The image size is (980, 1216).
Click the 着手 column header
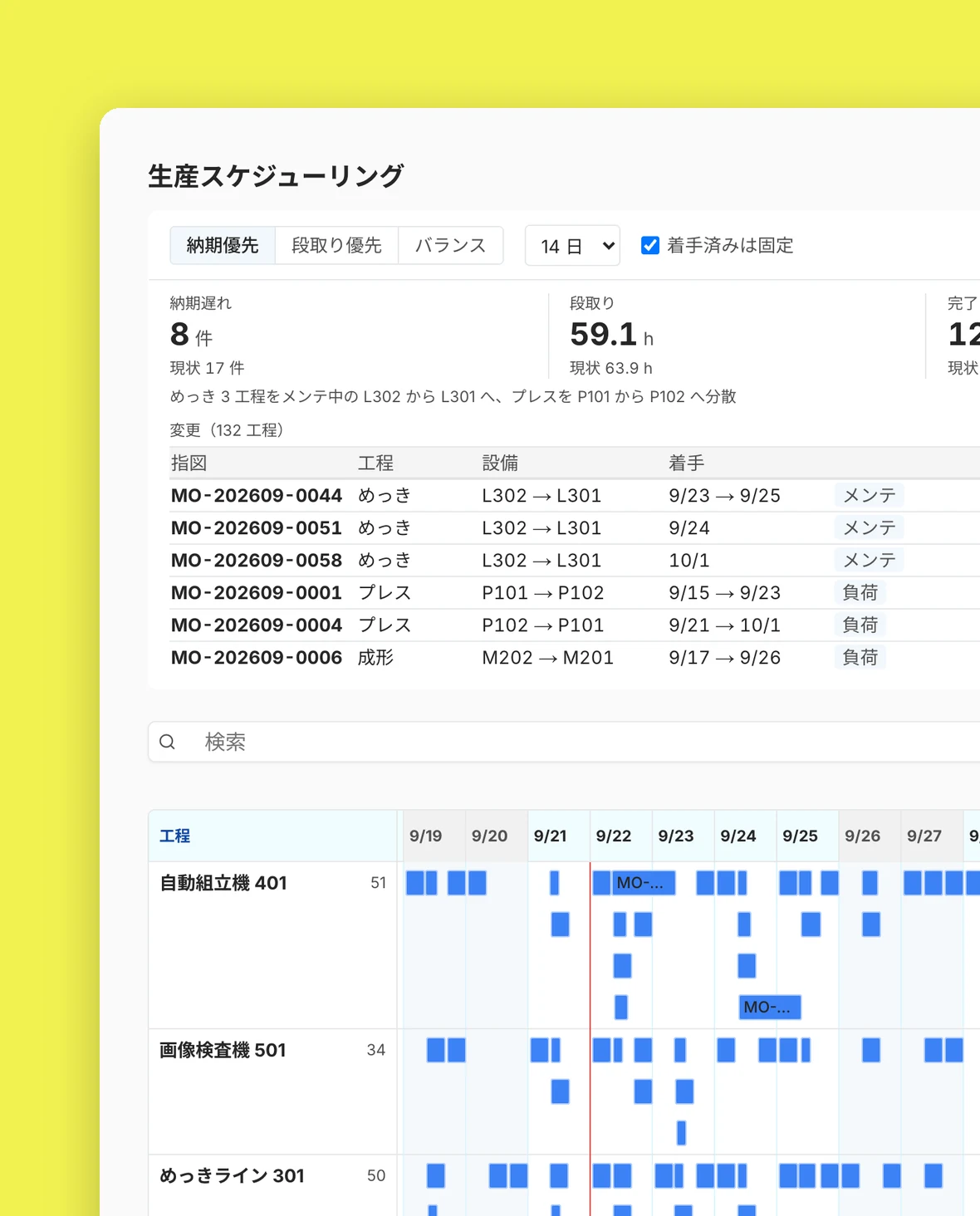pyautogui.click(x=687, y=463)
